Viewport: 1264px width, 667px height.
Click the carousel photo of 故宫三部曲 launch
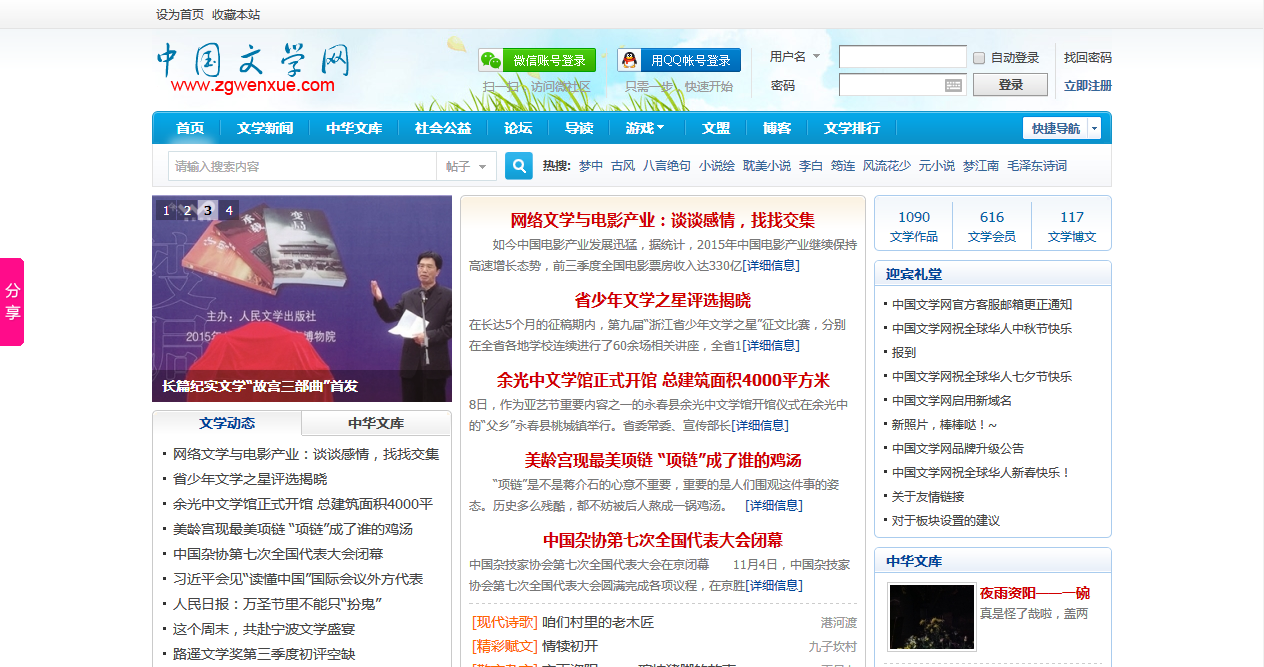click(302, 298)
